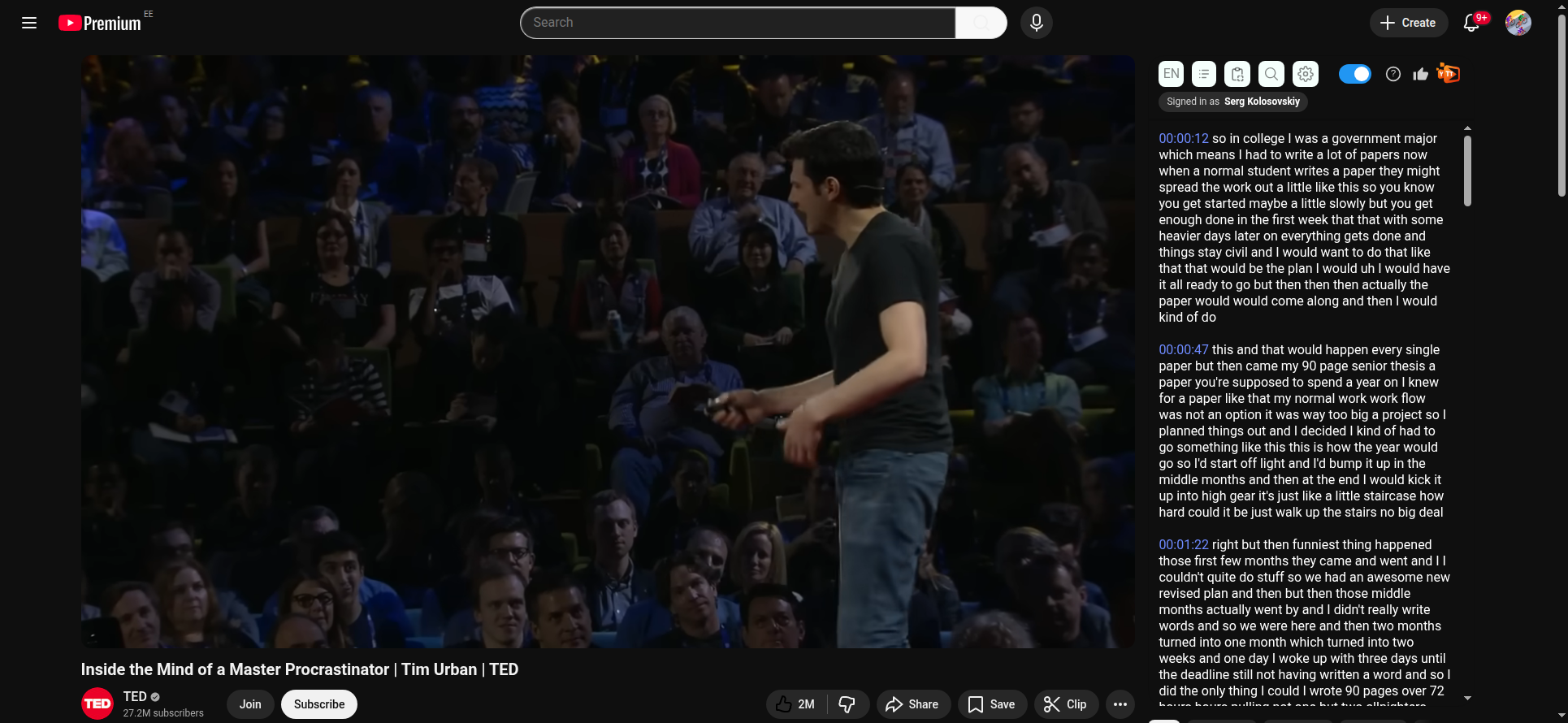
Task: Click transcript scrollbar up arrow
Action: [x=1467, y=128]
